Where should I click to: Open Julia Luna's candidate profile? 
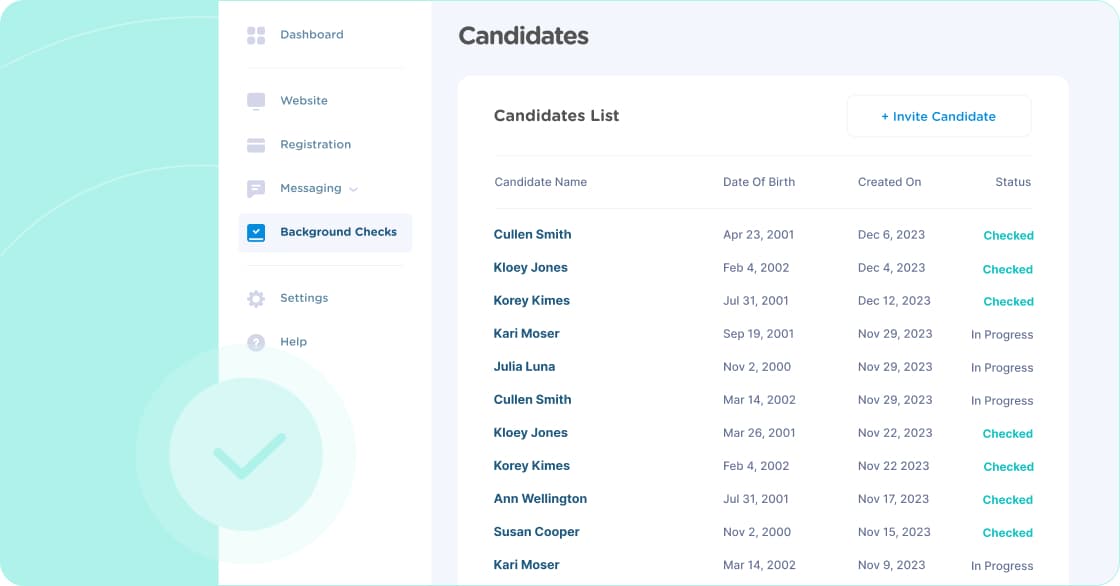(524, 367)
